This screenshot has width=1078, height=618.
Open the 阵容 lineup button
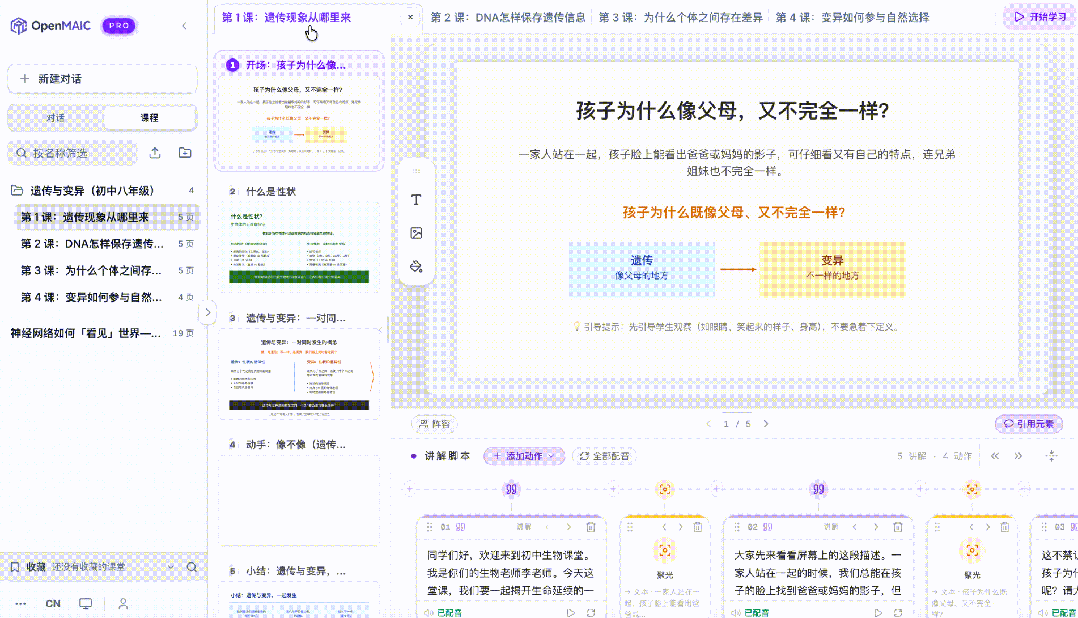click(x=434, y=424)
